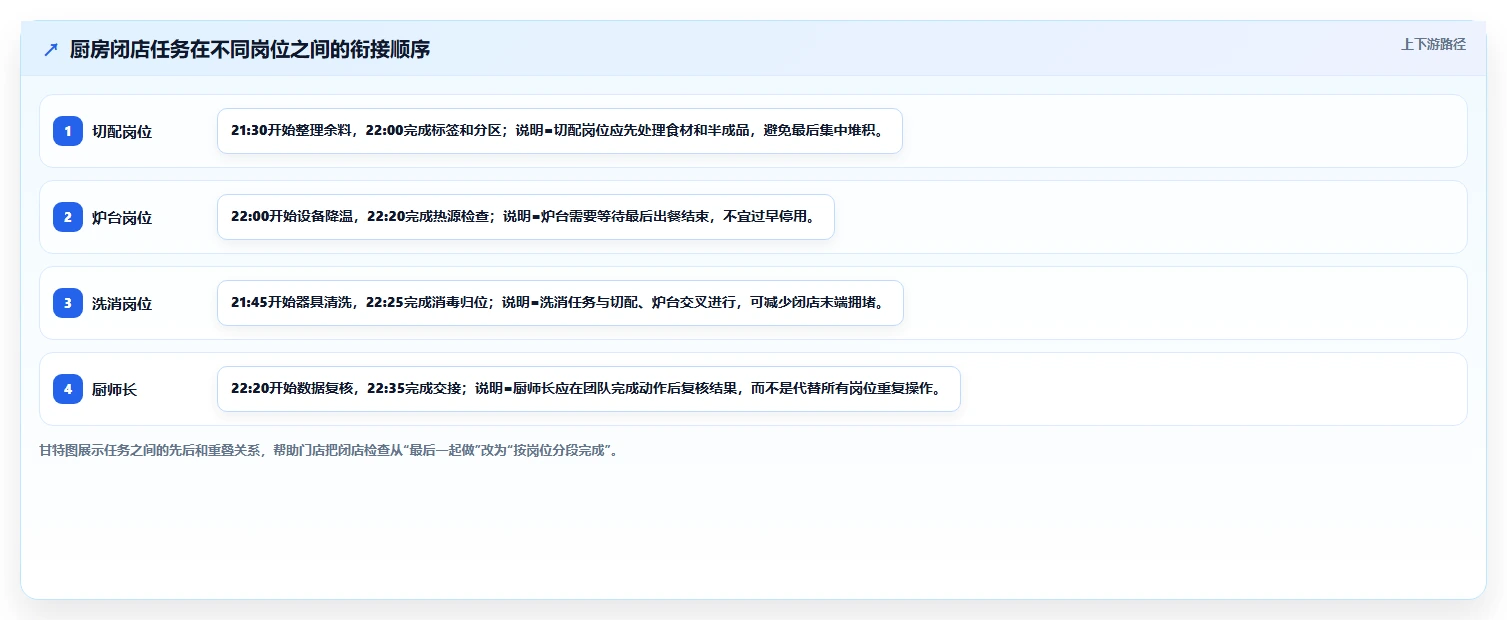This screenshot has height=620, width=1507.
Task: Click the 炉台岗位 label
Action: (122, 217)
